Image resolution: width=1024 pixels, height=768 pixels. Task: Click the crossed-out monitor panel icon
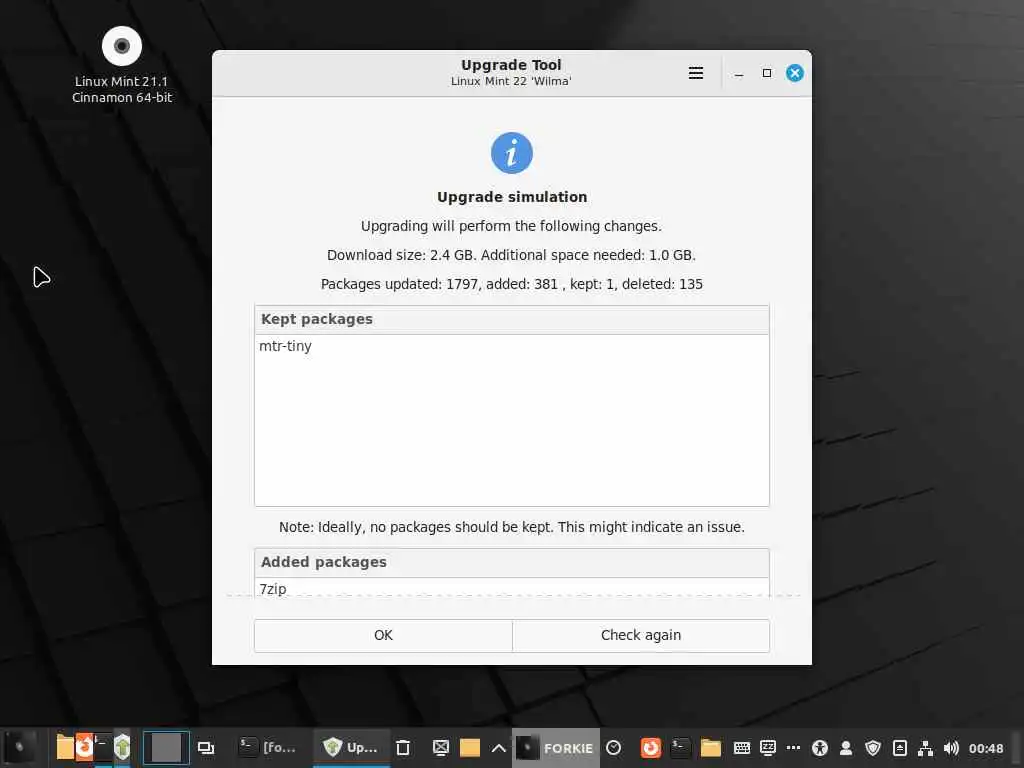(441, 748)
